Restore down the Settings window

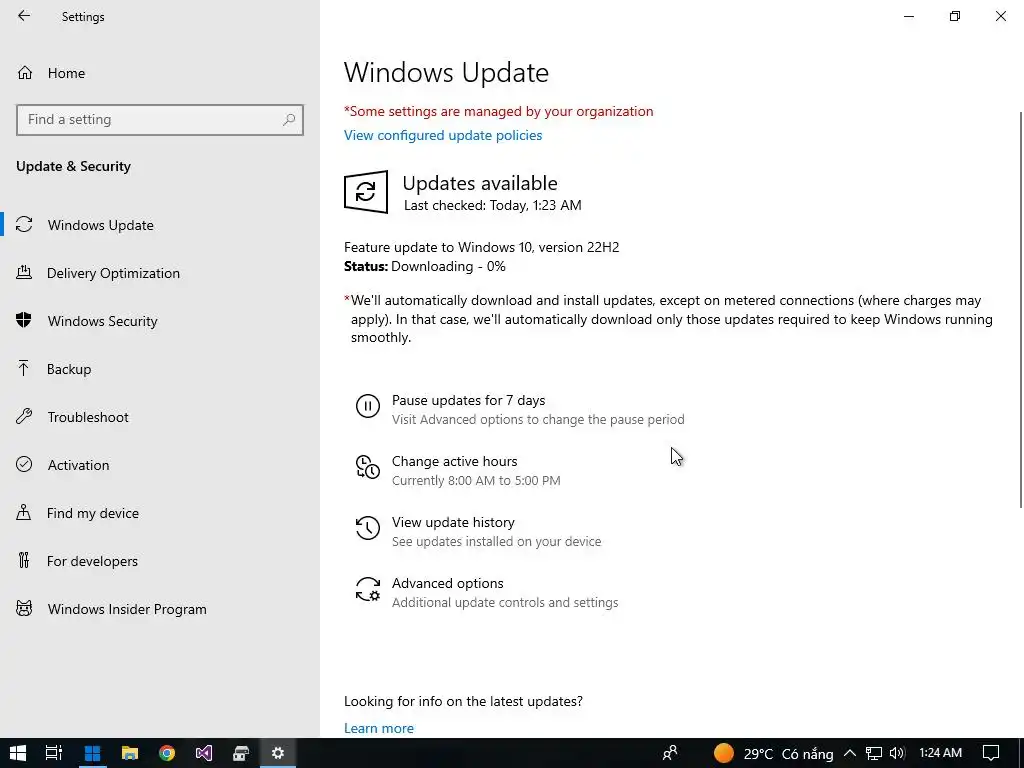coord(955,16)
